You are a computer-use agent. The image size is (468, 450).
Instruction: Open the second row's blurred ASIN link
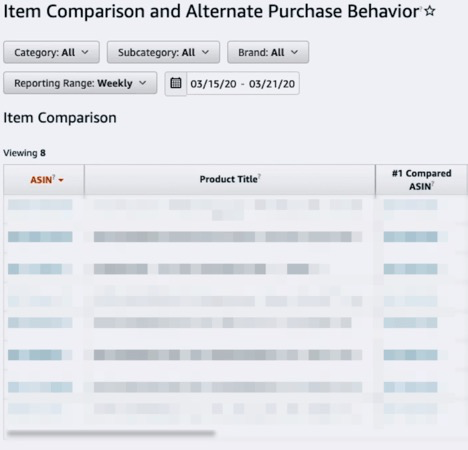40,237
